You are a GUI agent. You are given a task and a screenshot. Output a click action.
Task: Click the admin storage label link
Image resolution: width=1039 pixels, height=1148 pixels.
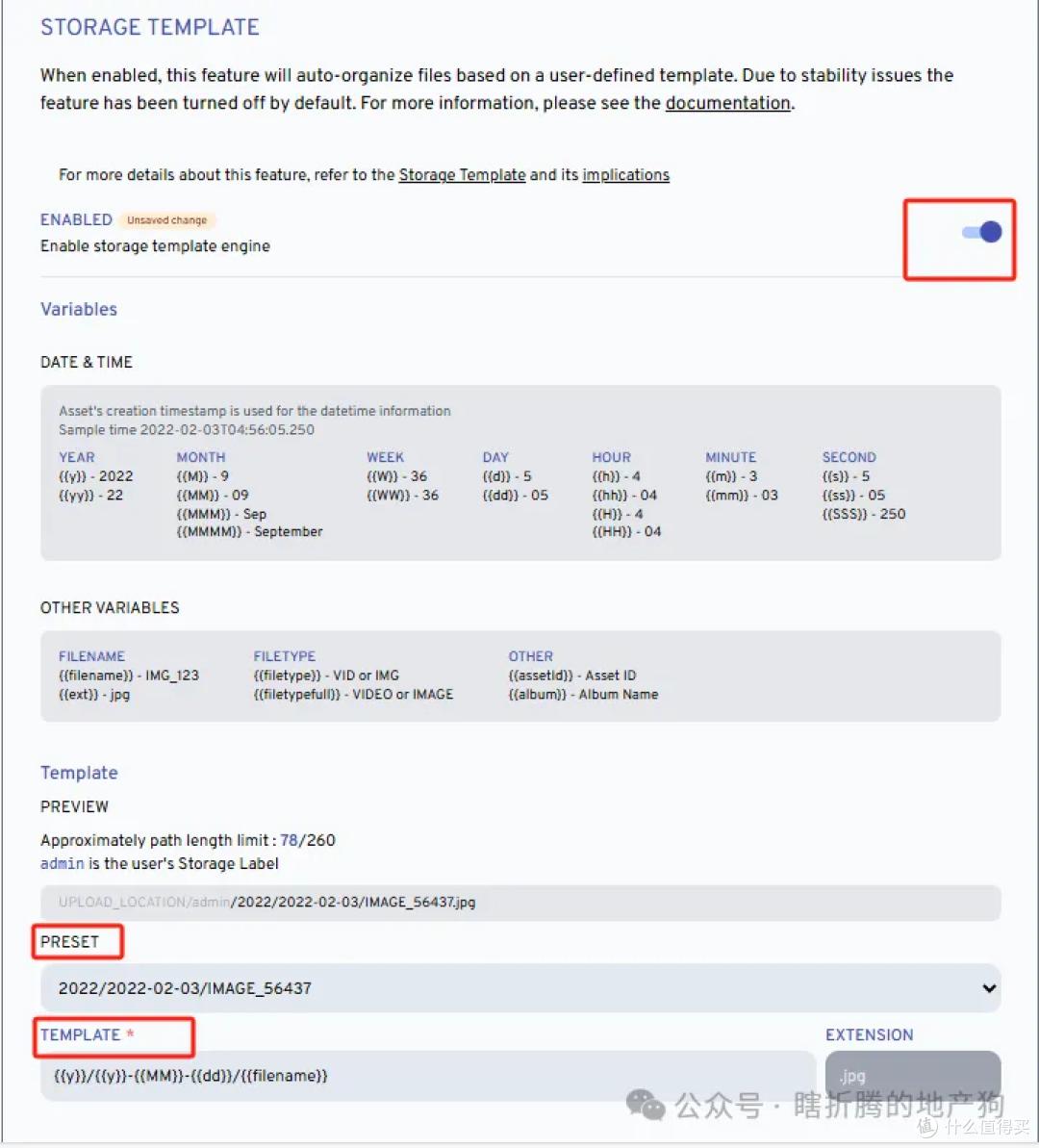point(62,863)
